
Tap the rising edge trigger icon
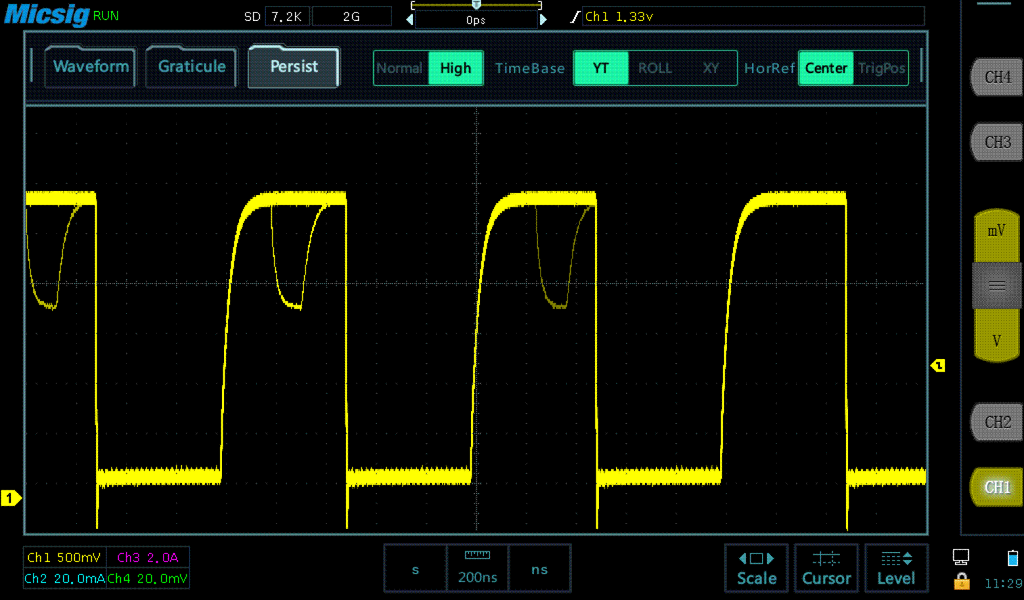pos(575,17)
